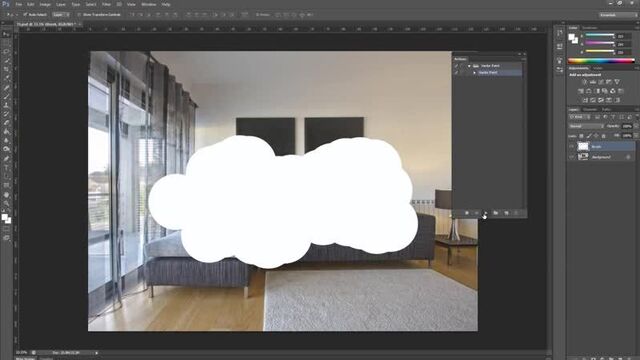
Task: Open the Kind filter dropdown in Layers
Action: [x=578, y=117]
